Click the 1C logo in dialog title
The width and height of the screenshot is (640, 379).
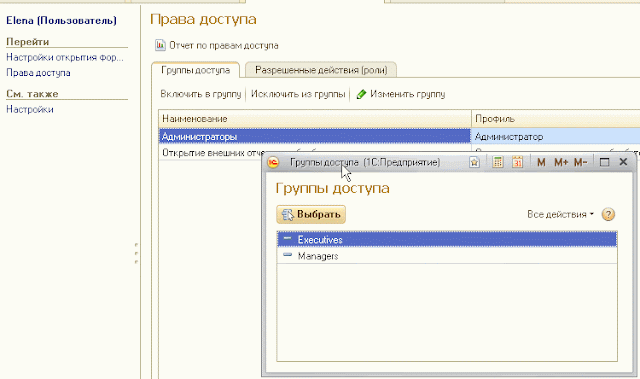[273, 162]
